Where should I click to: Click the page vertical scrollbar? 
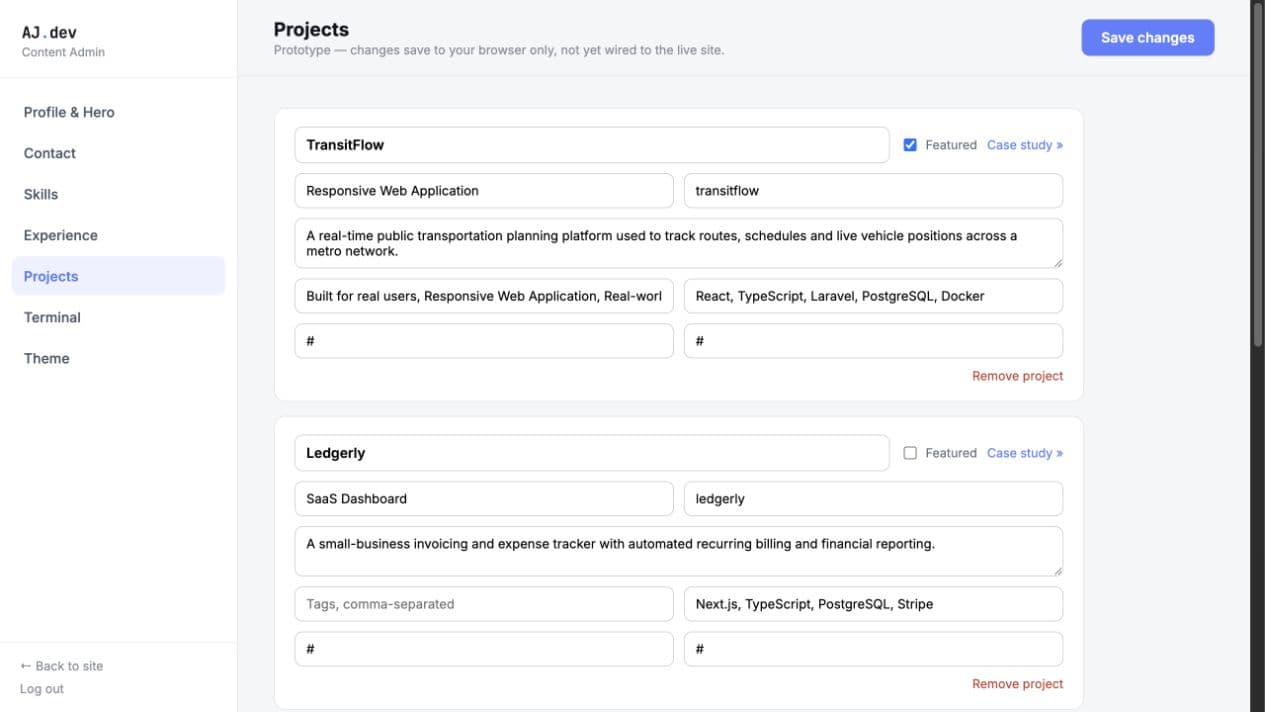click(x=1258, y=175)
